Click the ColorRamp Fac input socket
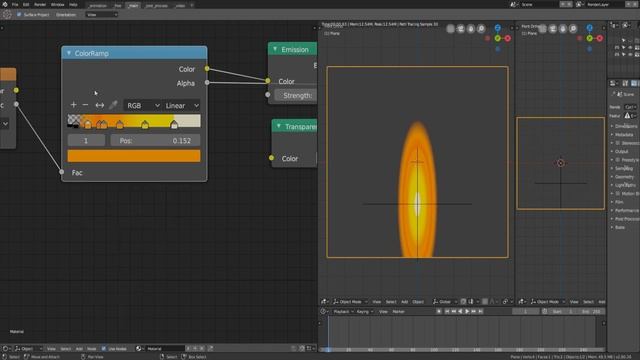 tap(62, 172)
